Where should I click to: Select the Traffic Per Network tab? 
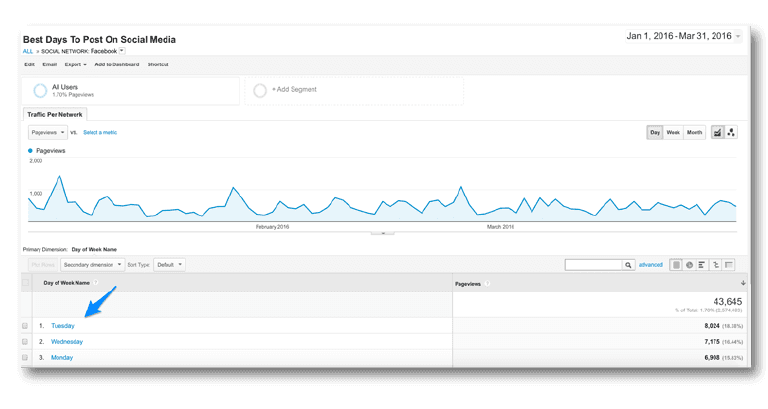point(55,115)
